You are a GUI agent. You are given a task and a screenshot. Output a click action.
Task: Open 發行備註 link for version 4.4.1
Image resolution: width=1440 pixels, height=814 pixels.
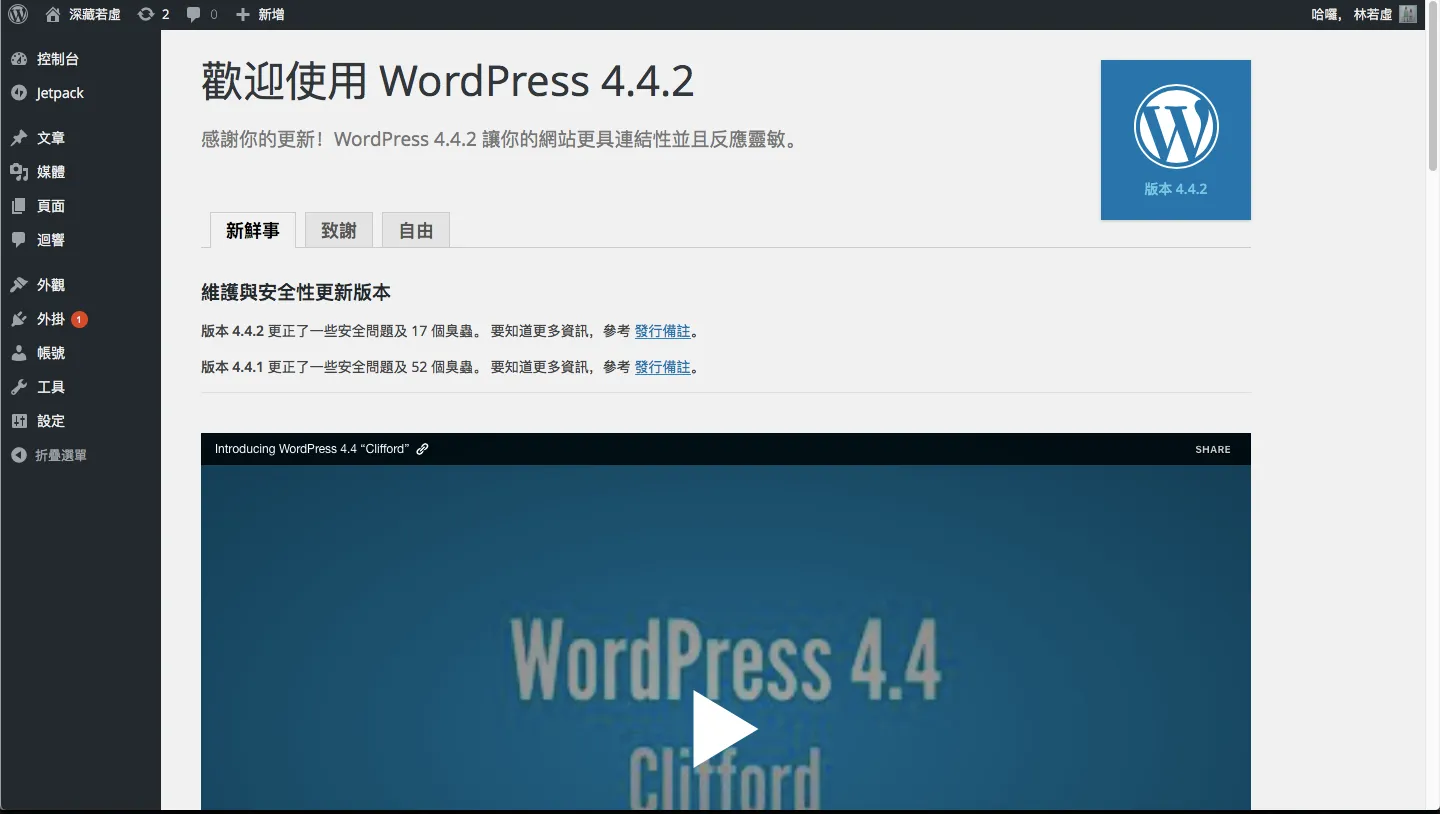pos(662,367)
